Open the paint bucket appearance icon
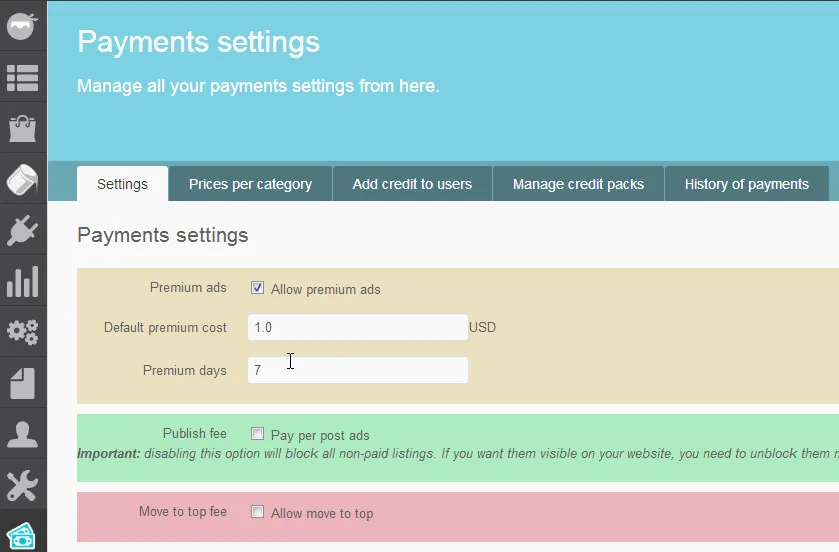Viewport: 839px width, 552px height. (x=22, y=180)
